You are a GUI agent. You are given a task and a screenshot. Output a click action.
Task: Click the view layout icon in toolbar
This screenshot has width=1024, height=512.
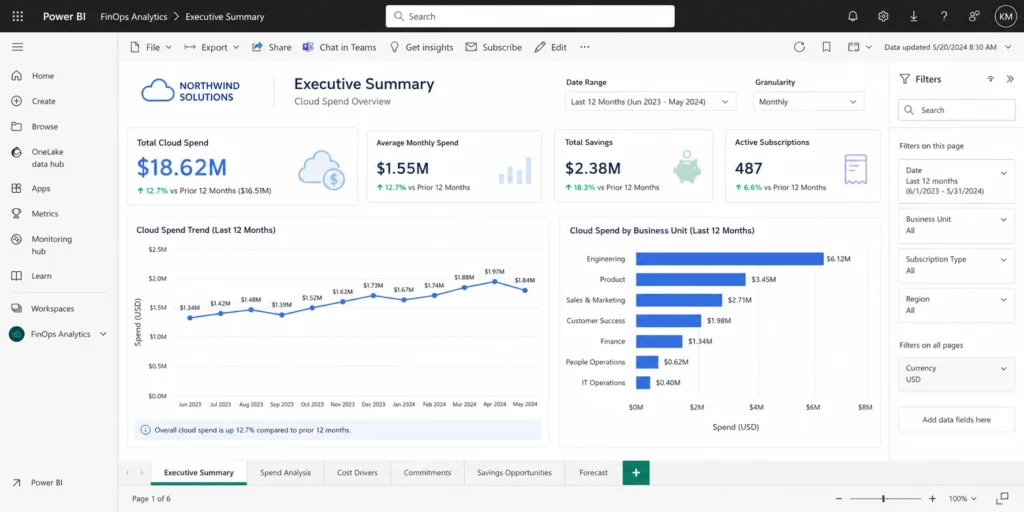click(853, 47)
